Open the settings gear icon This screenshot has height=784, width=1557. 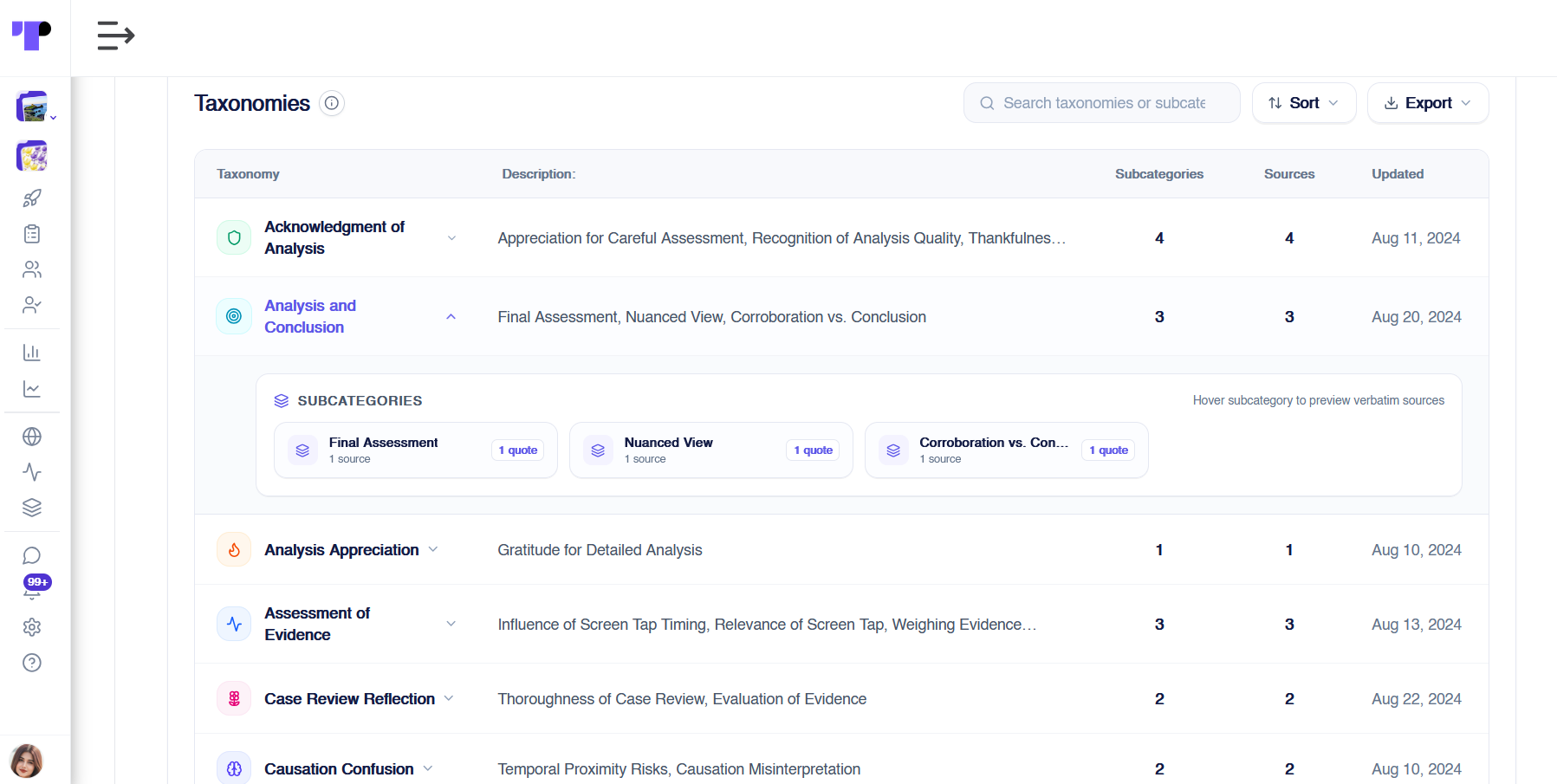tap(32, 627)
